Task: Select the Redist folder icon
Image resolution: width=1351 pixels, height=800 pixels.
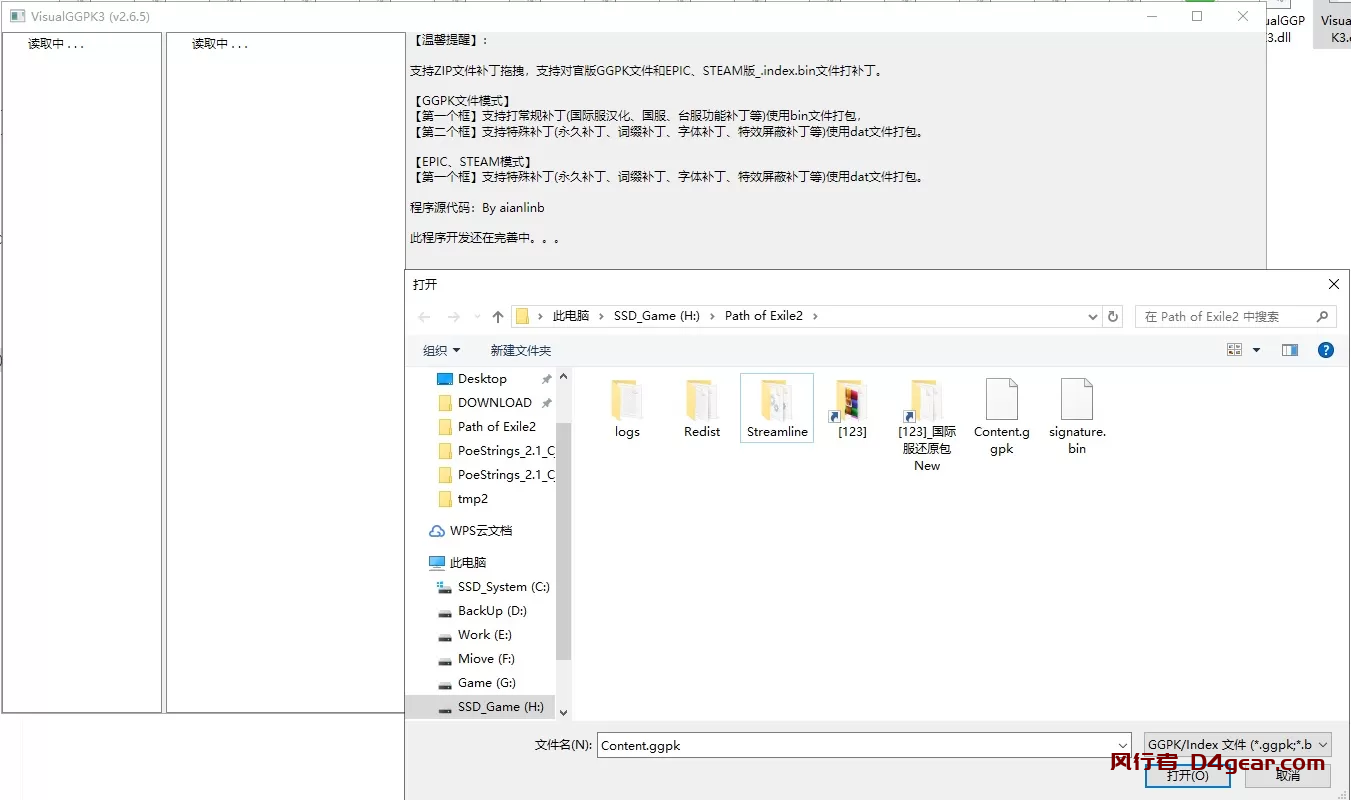Action: pos(702,400)
